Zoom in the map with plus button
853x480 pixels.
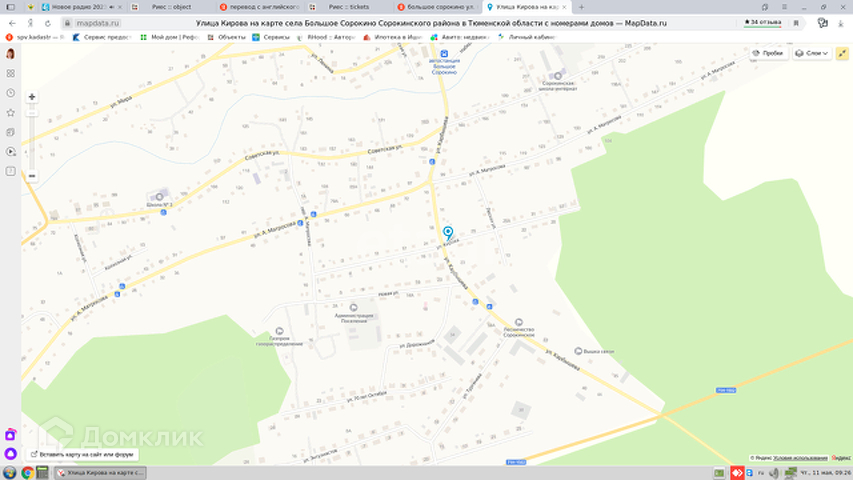pos(32,97)
